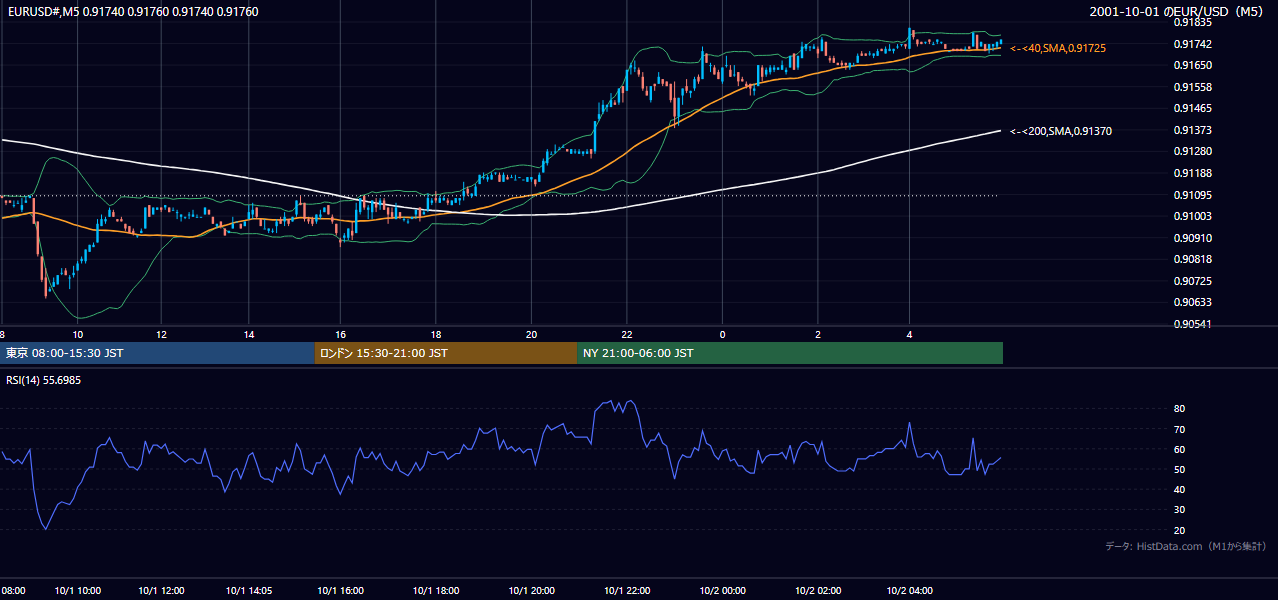
Task: Select the 40 SMA 0.91725 label
Action: click(1058, 48)
